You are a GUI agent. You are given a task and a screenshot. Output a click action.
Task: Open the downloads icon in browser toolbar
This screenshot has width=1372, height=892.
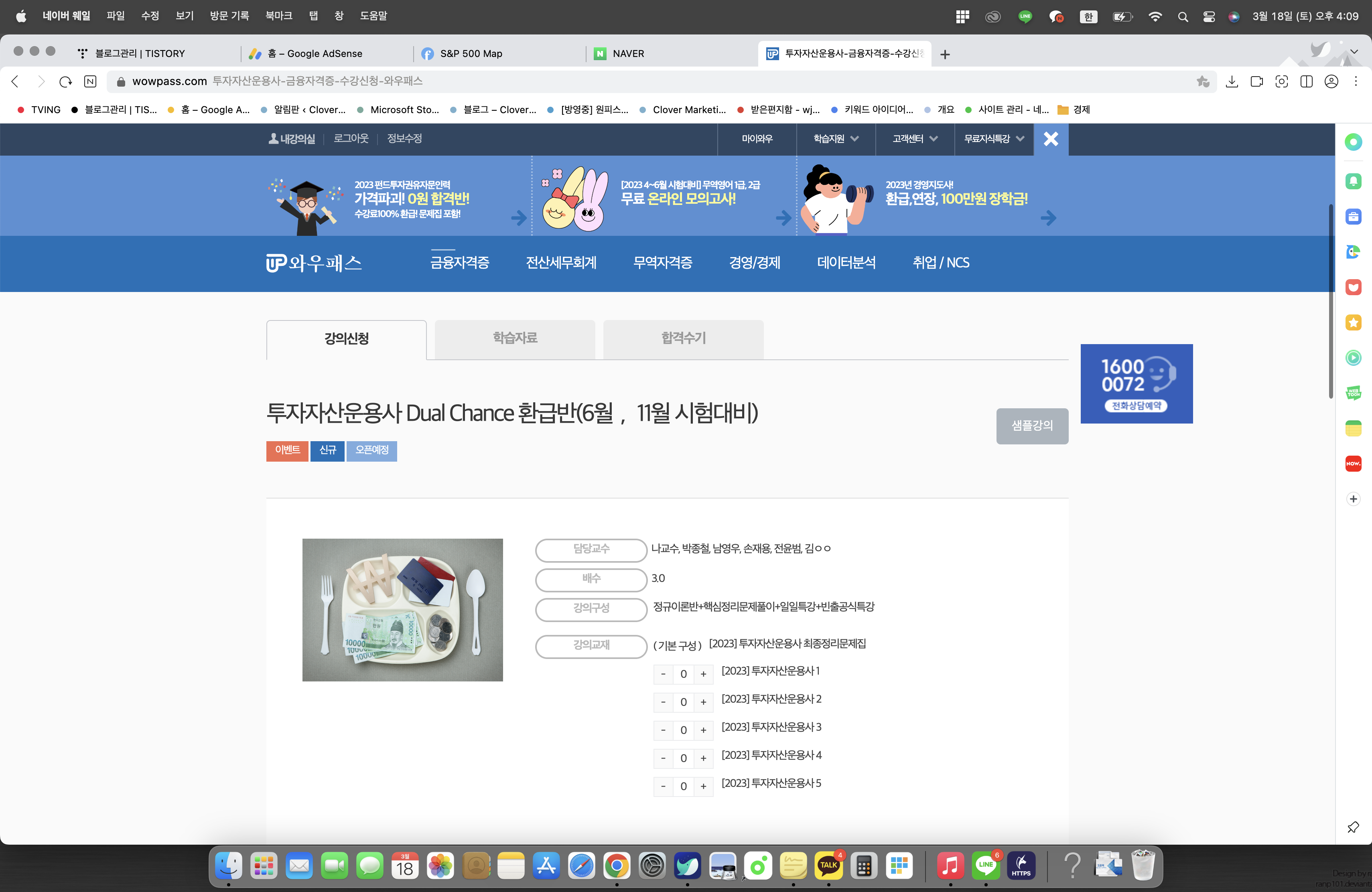pyautogui.click(x=1232, y=82)
